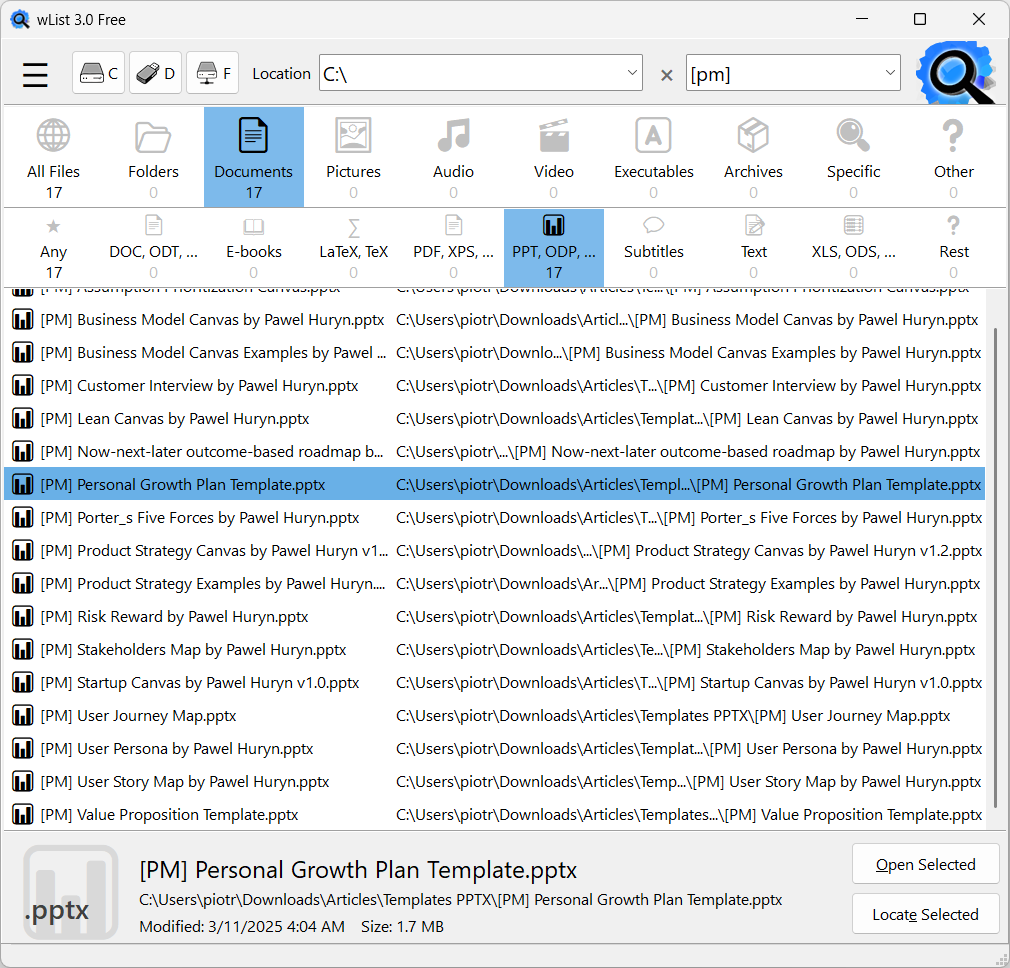Click the magnifying glass search logo
This screenshot has height=968, width=1010.
[x=955, y=72]
